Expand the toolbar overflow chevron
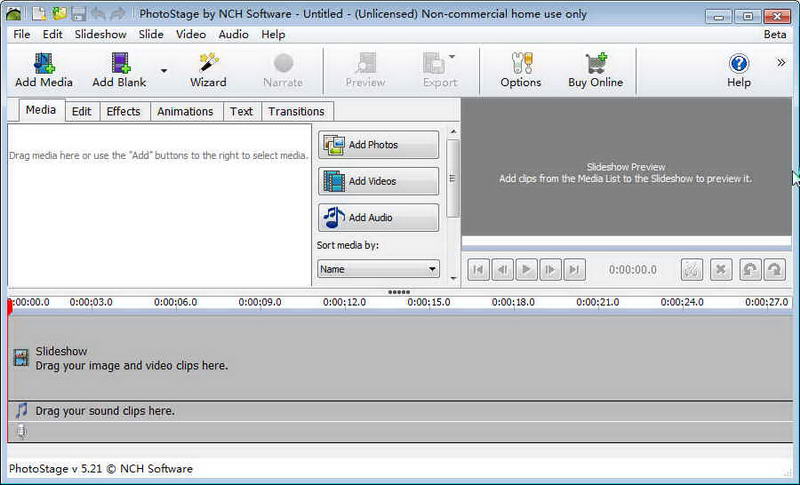Image resolution: width=800 pixels, height=485 pixels. (x=781, y=62)
